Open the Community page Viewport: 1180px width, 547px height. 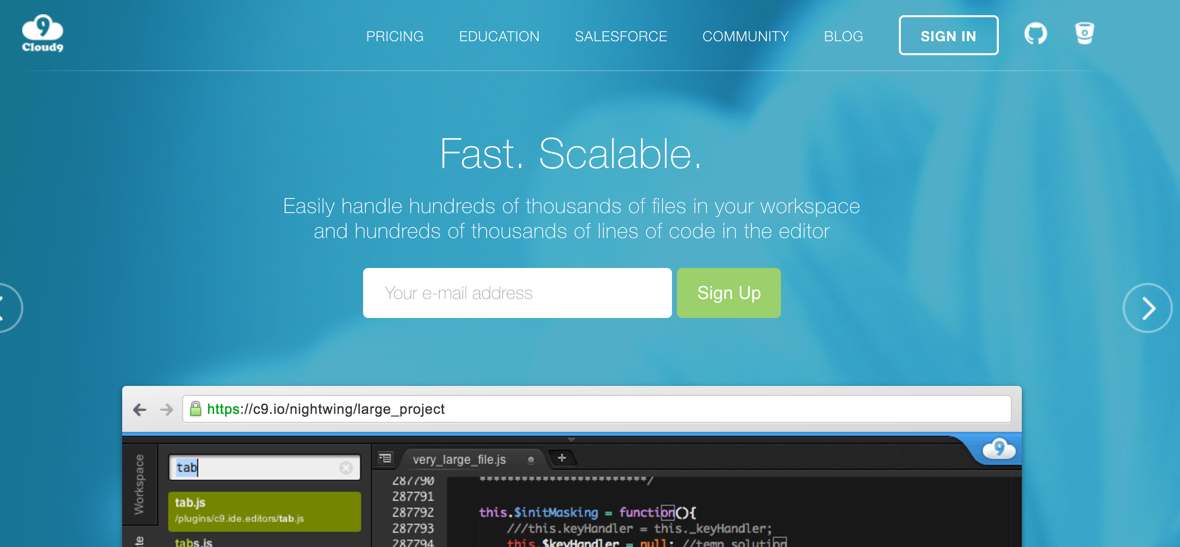(745, 36)
